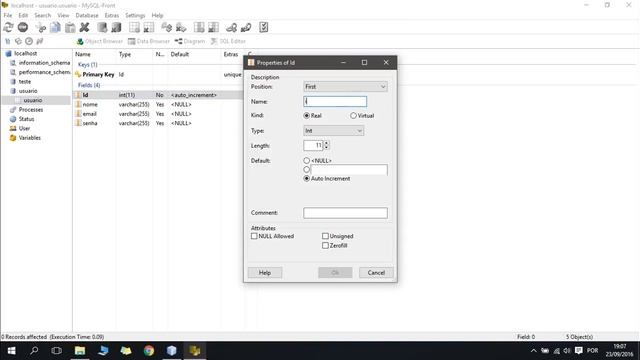The height and width of the screenshot is (360, 640).
Task: Click the Create Foreign Key link icon
Action: pos(231,27)
